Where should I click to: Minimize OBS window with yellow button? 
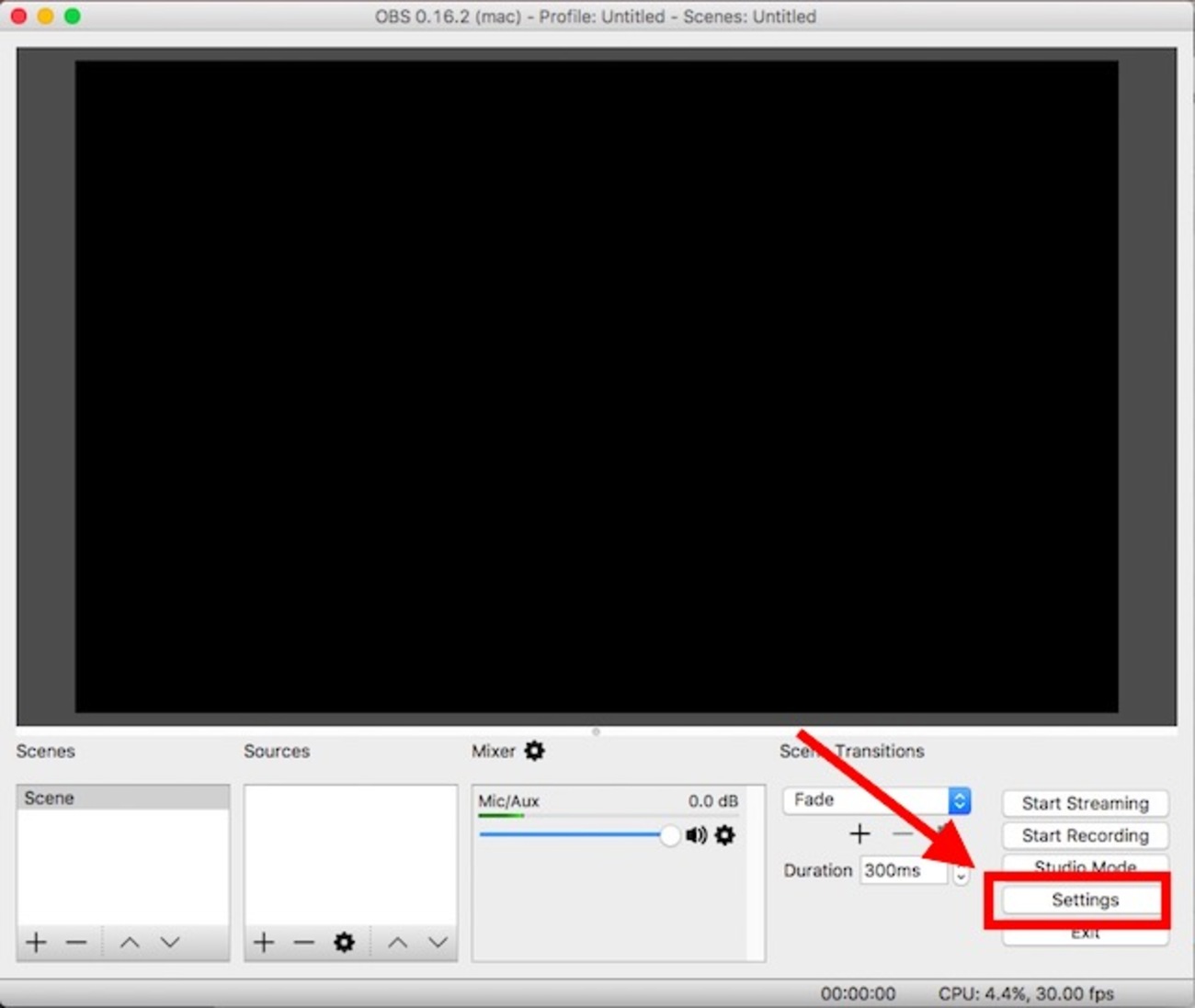coord(45,17)
